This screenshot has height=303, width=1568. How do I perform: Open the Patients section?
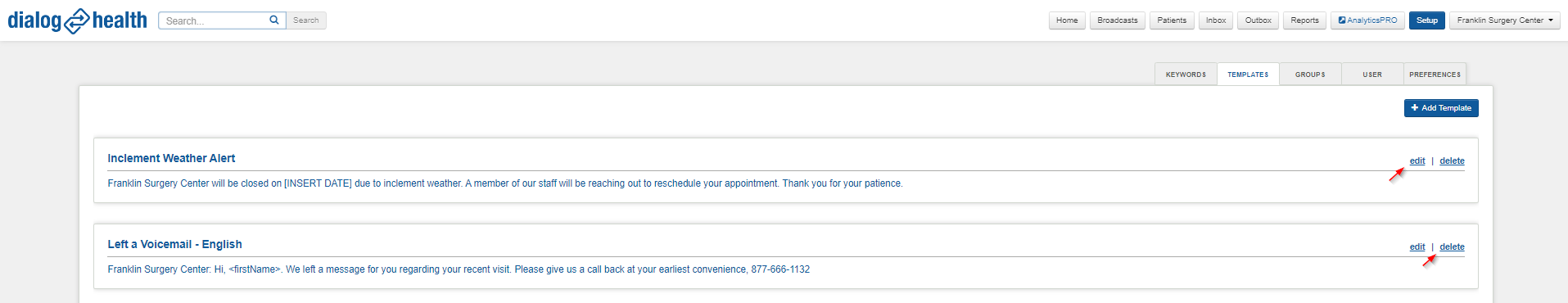click(x=1172, y=20)
